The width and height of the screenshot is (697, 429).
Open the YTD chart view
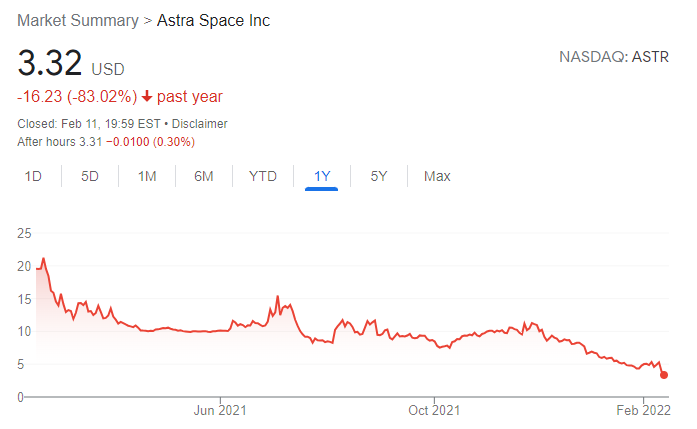[262, 176]
